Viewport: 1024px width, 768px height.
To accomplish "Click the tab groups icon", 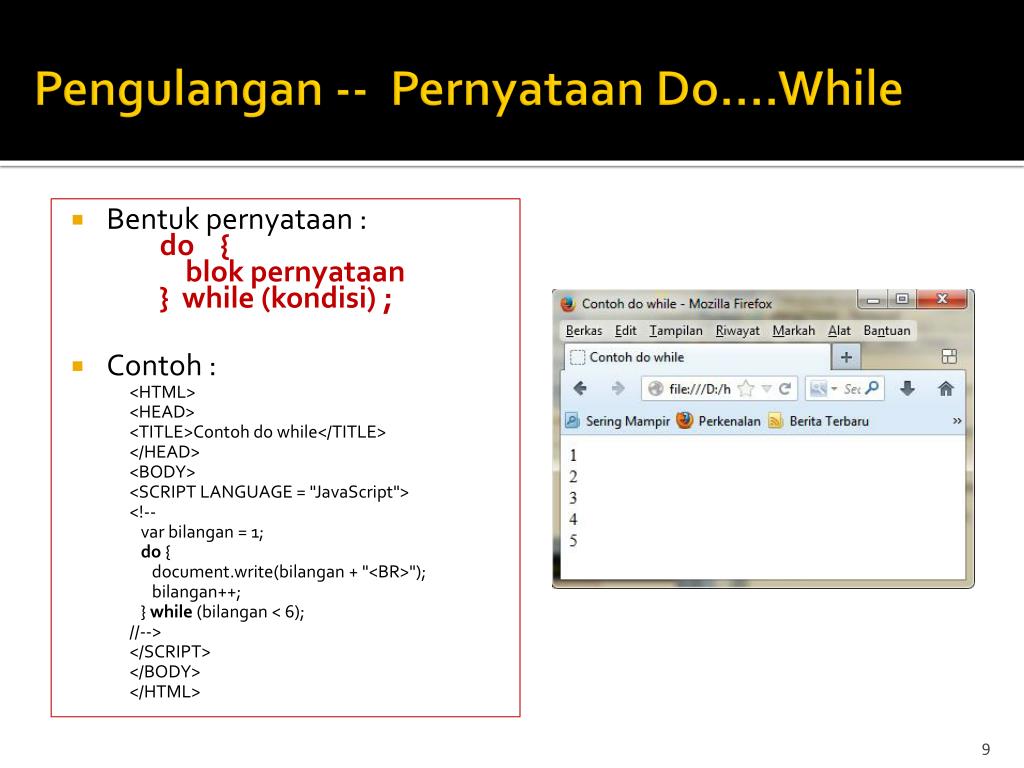I will coord(949,357).
